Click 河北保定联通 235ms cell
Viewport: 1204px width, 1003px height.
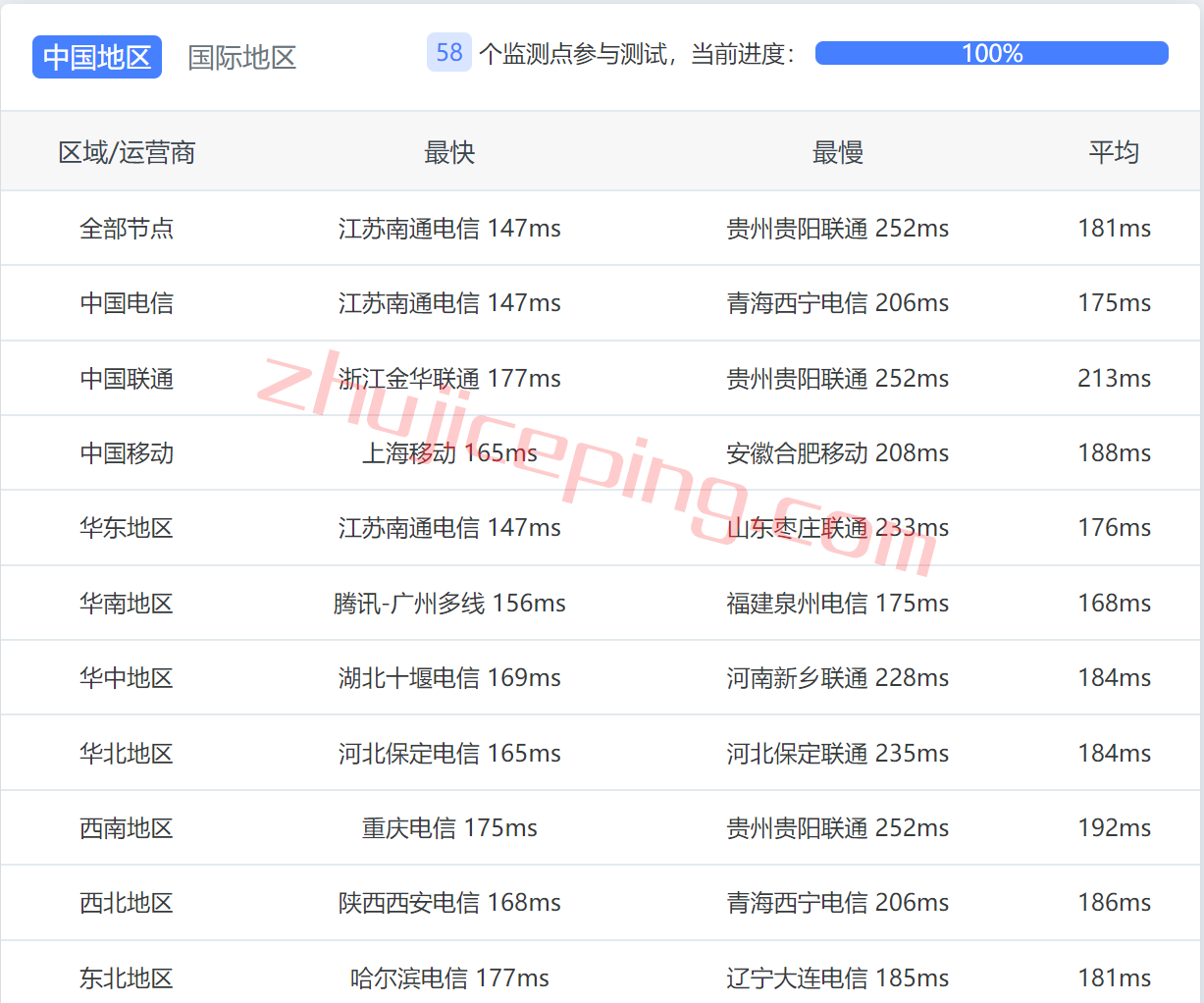(838, 754)
